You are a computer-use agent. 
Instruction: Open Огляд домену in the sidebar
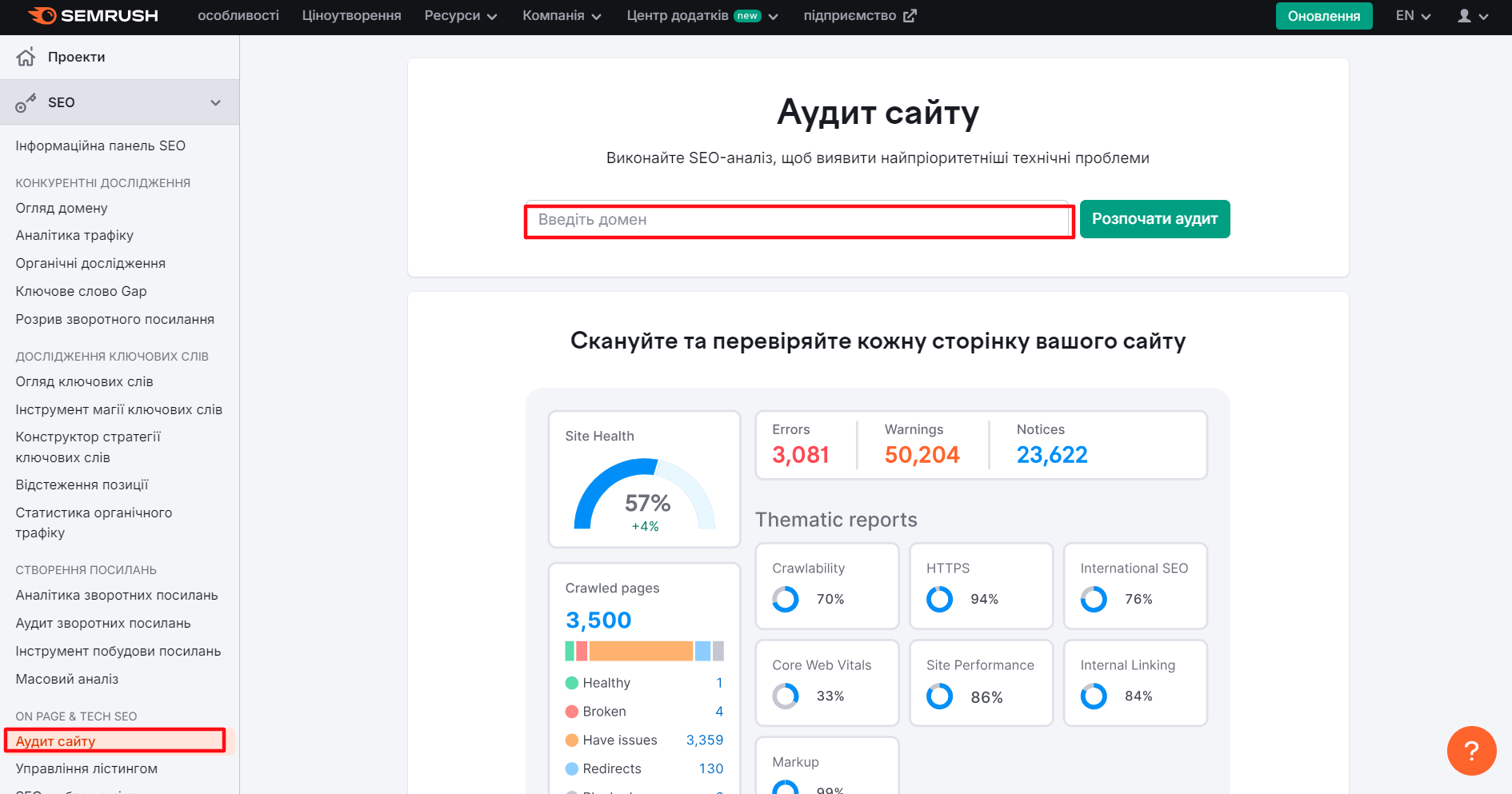(62, 208)
